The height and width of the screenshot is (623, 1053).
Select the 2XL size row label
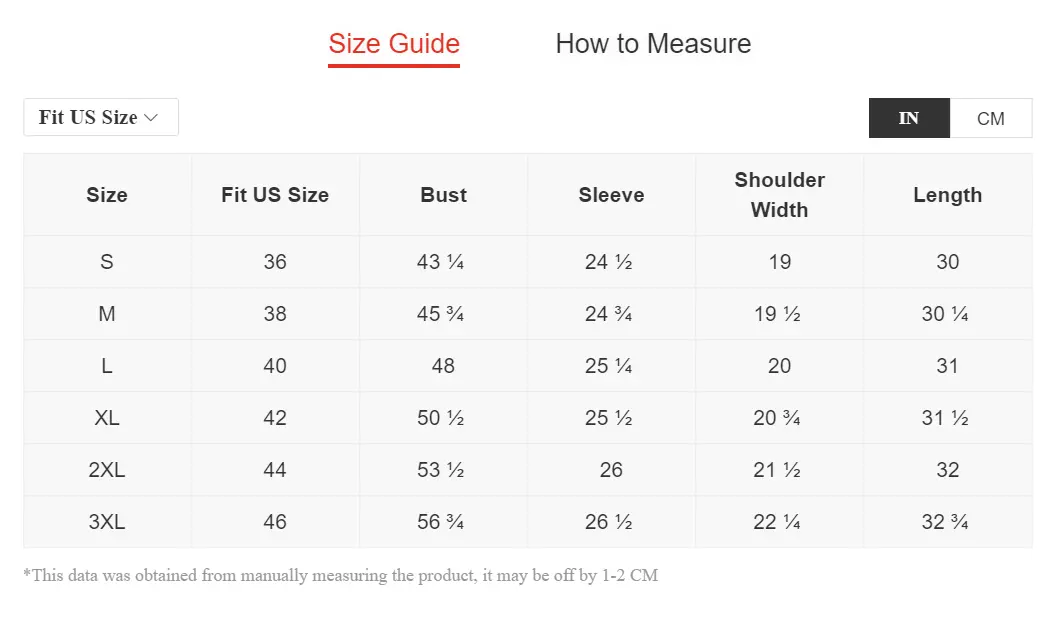point(107,470)
